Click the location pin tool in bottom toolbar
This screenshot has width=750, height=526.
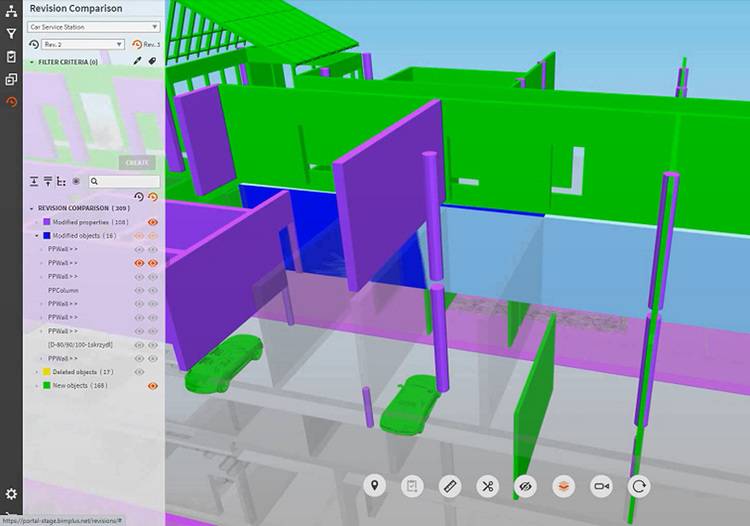pos(375,487)
